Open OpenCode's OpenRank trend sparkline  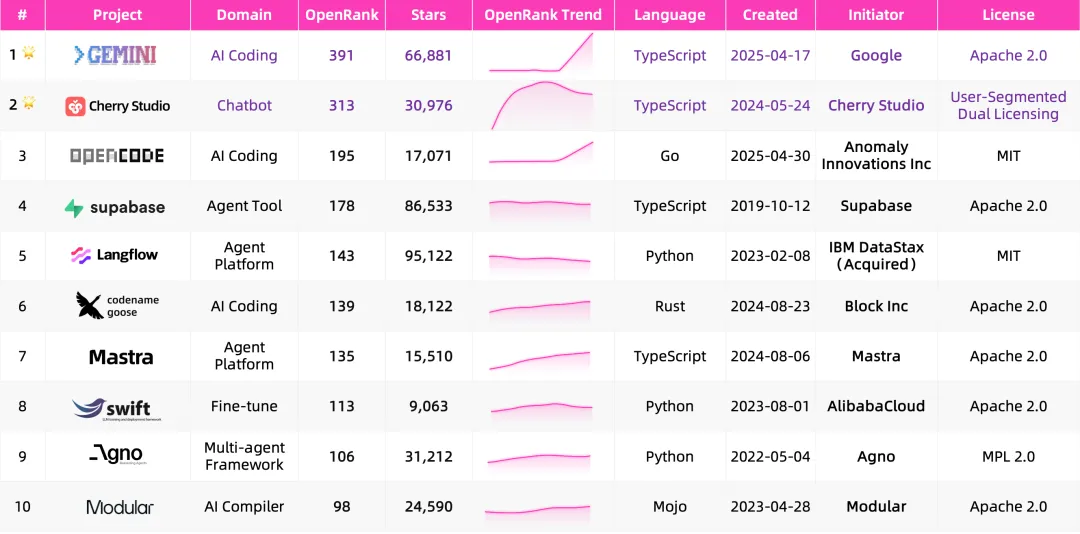pos(541,153)
